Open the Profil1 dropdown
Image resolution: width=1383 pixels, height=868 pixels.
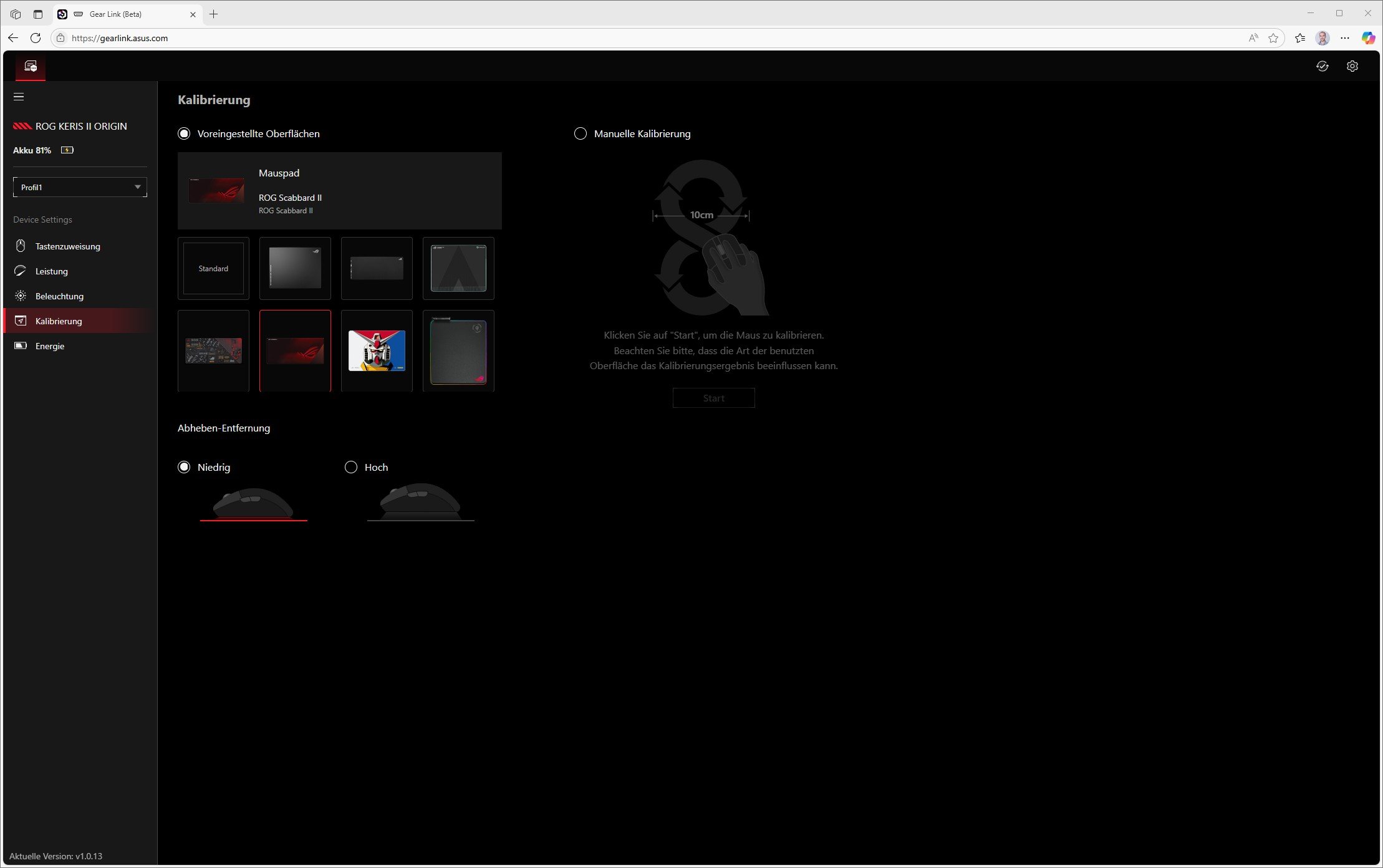click(80, 186)
